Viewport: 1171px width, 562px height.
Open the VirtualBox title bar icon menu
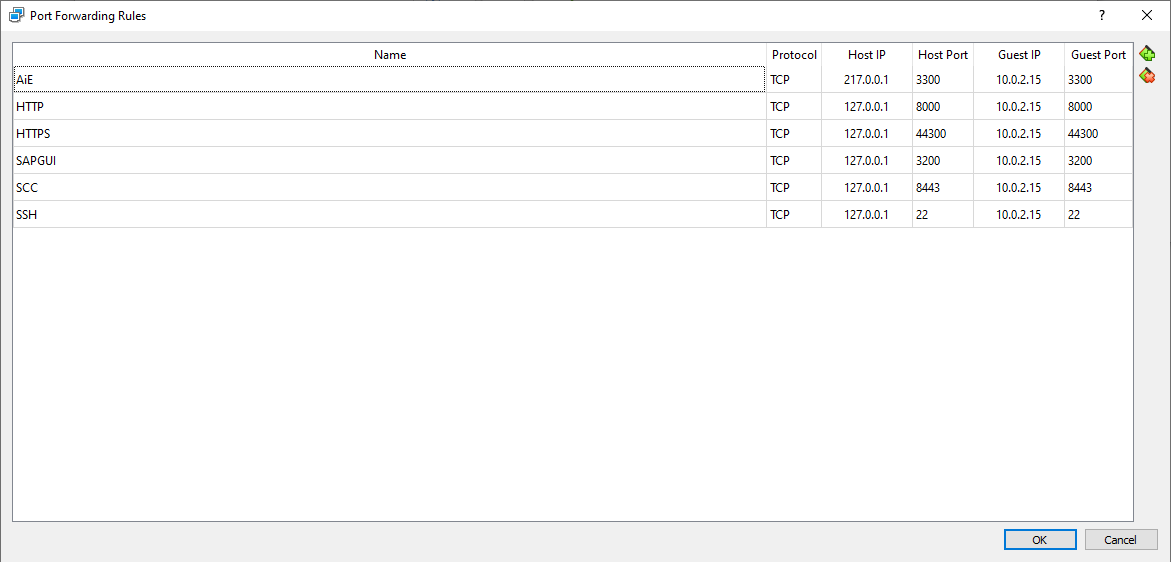point(16,16)
